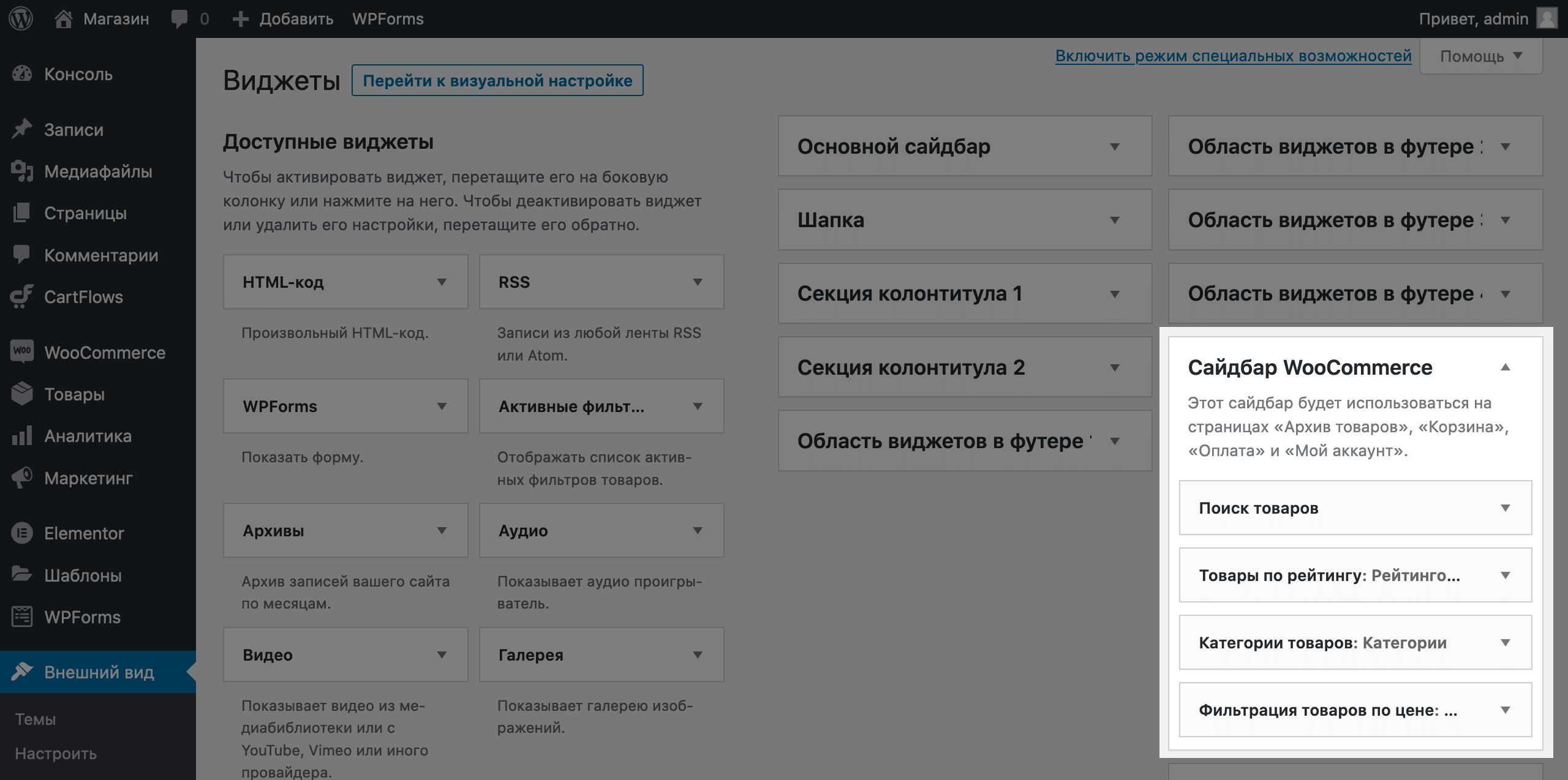Expand the Активные фильт... widget arrow

click(697, 406)
